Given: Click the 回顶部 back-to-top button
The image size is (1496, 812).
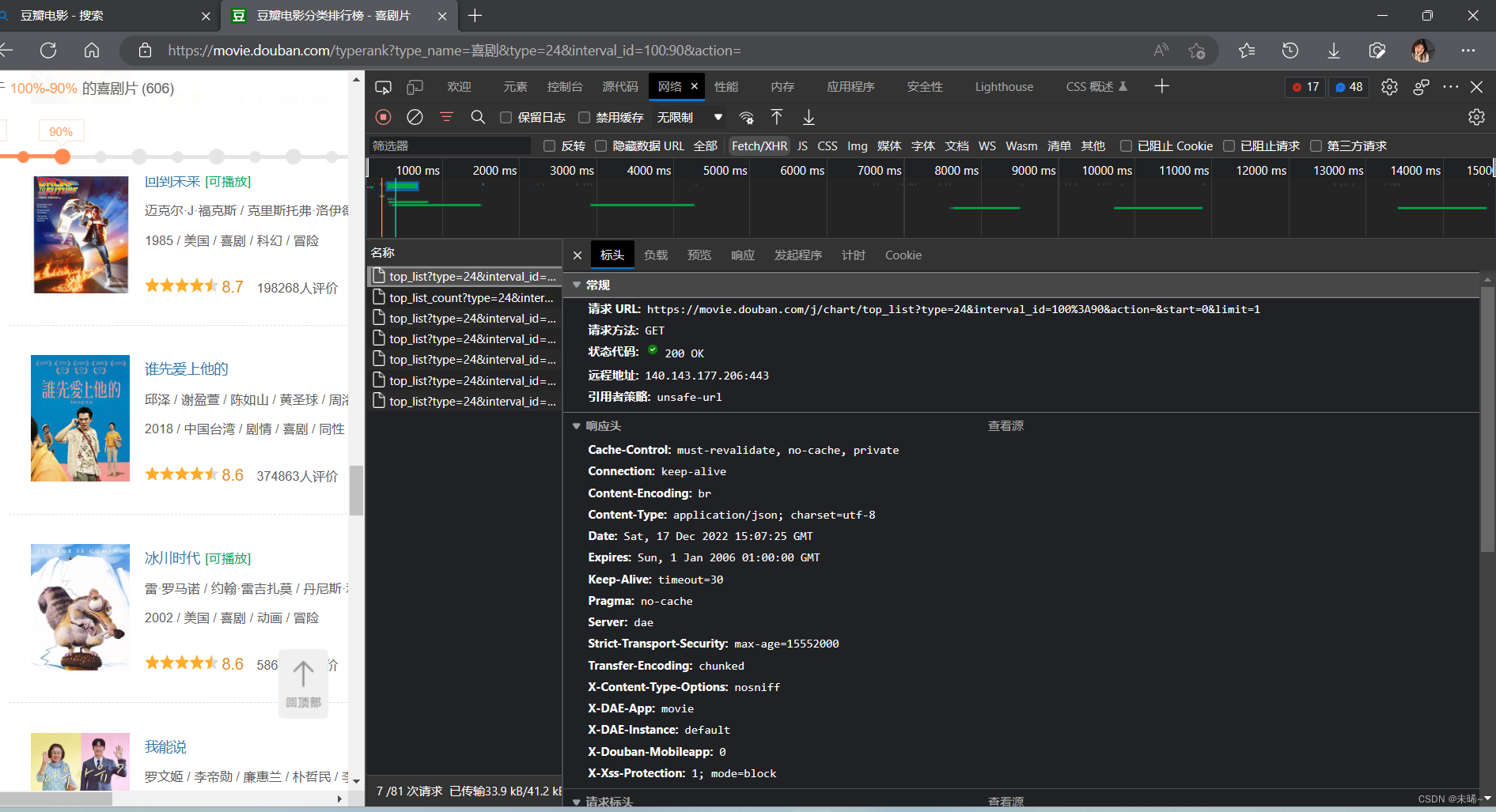Looking at the screenshot, I should [x=303, y=684].
